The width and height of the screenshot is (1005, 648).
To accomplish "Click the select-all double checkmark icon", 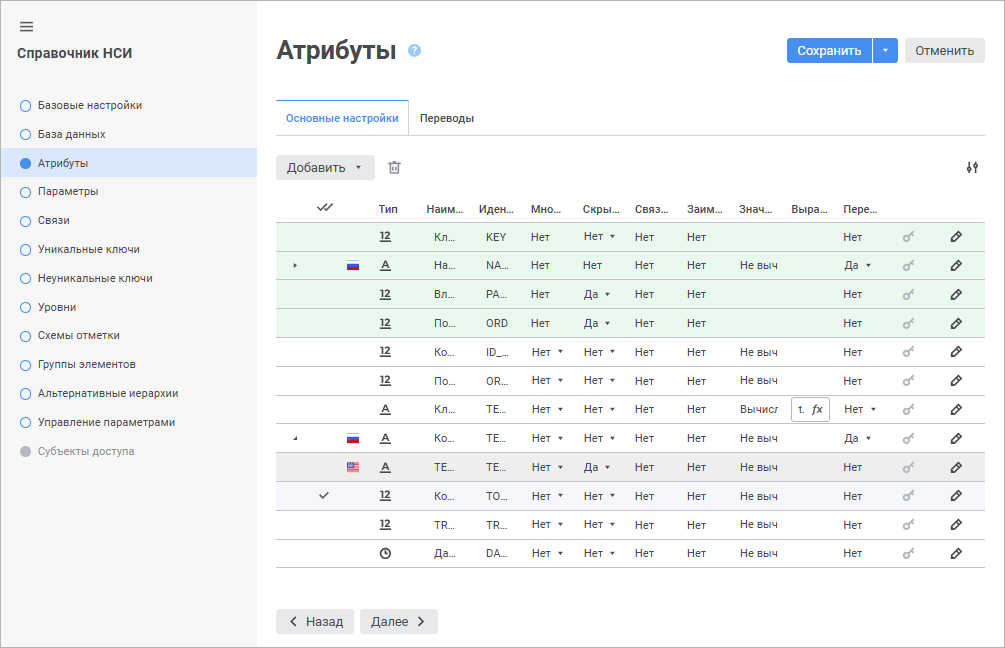I will (x=325, y=208).
